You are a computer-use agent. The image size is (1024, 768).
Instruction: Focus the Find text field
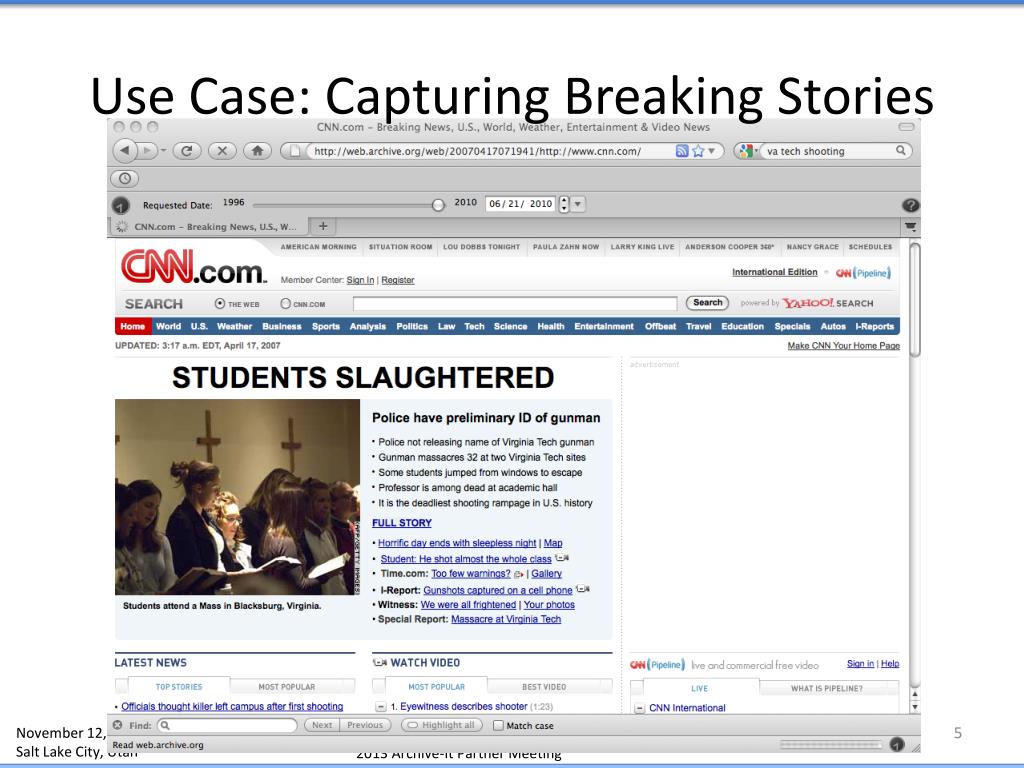tap(227, 725)
